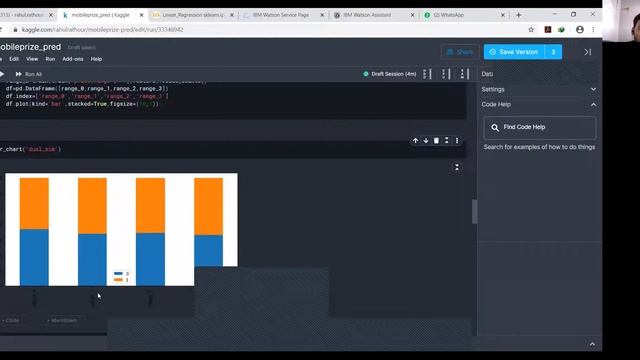Bookmark this page with the star icon
This screenshot has width=640, height=360.
531,29
